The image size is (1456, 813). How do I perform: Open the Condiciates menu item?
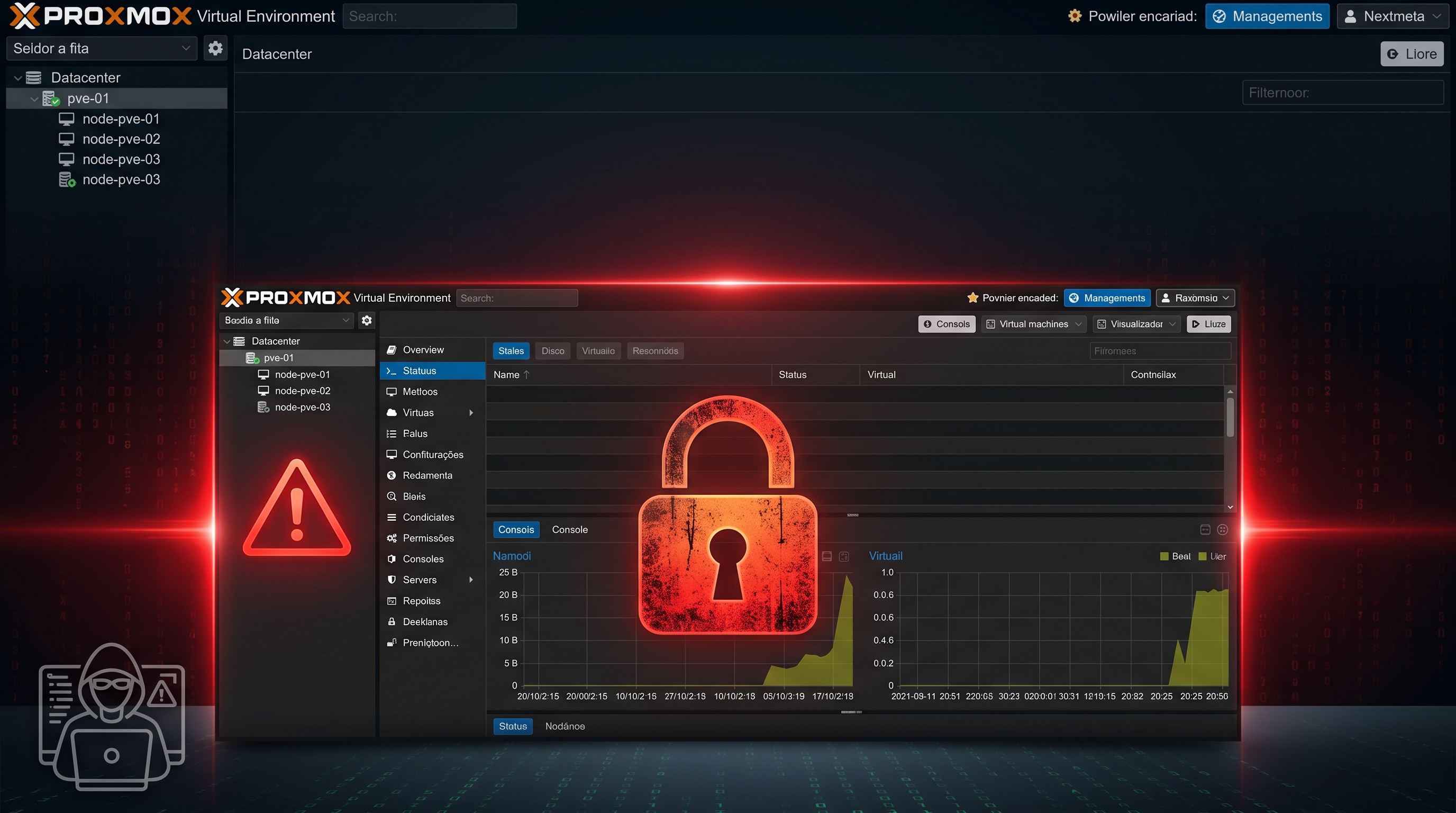point(432,517)
